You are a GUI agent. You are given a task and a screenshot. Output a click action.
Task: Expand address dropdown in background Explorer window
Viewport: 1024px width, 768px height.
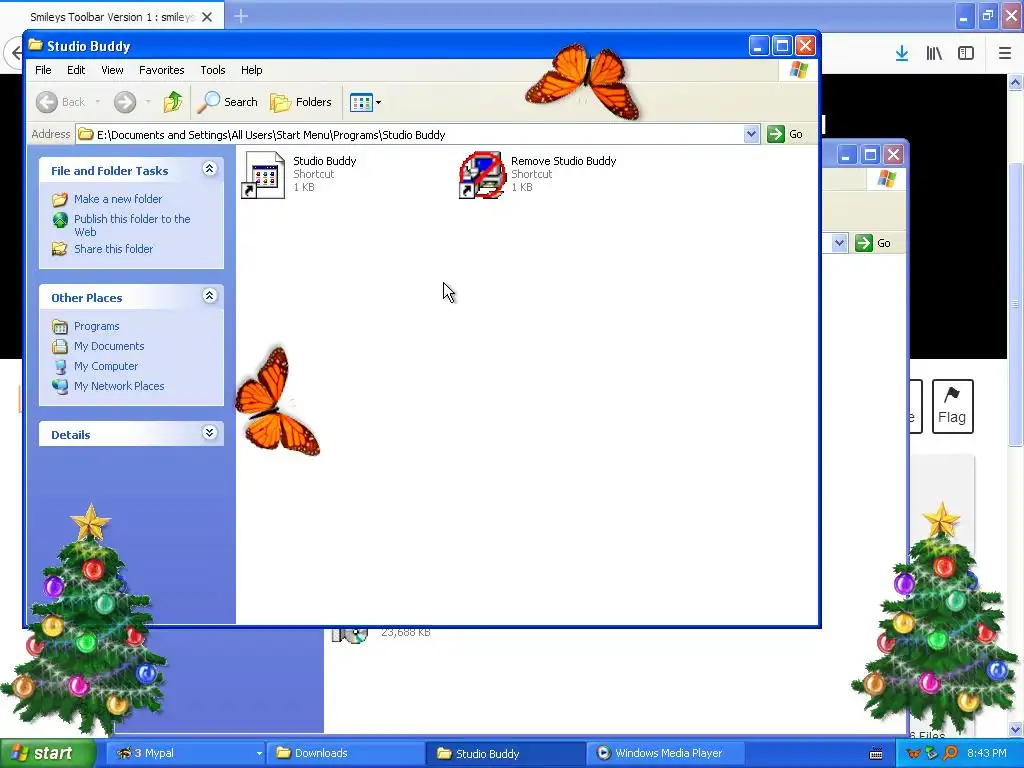[839, 243]
